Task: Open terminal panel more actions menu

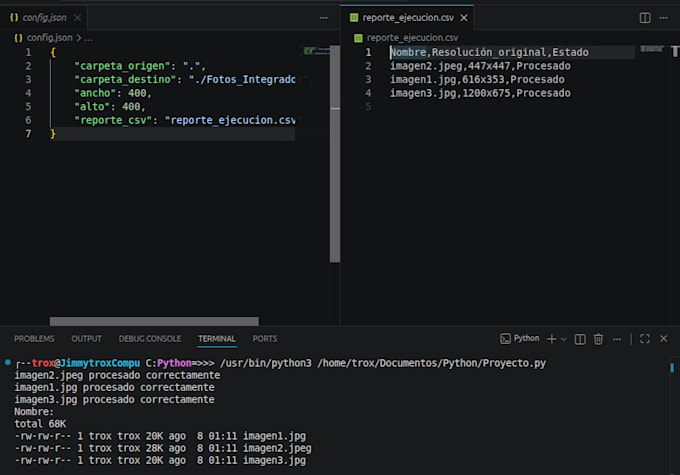Action: (x=617, y=339)
